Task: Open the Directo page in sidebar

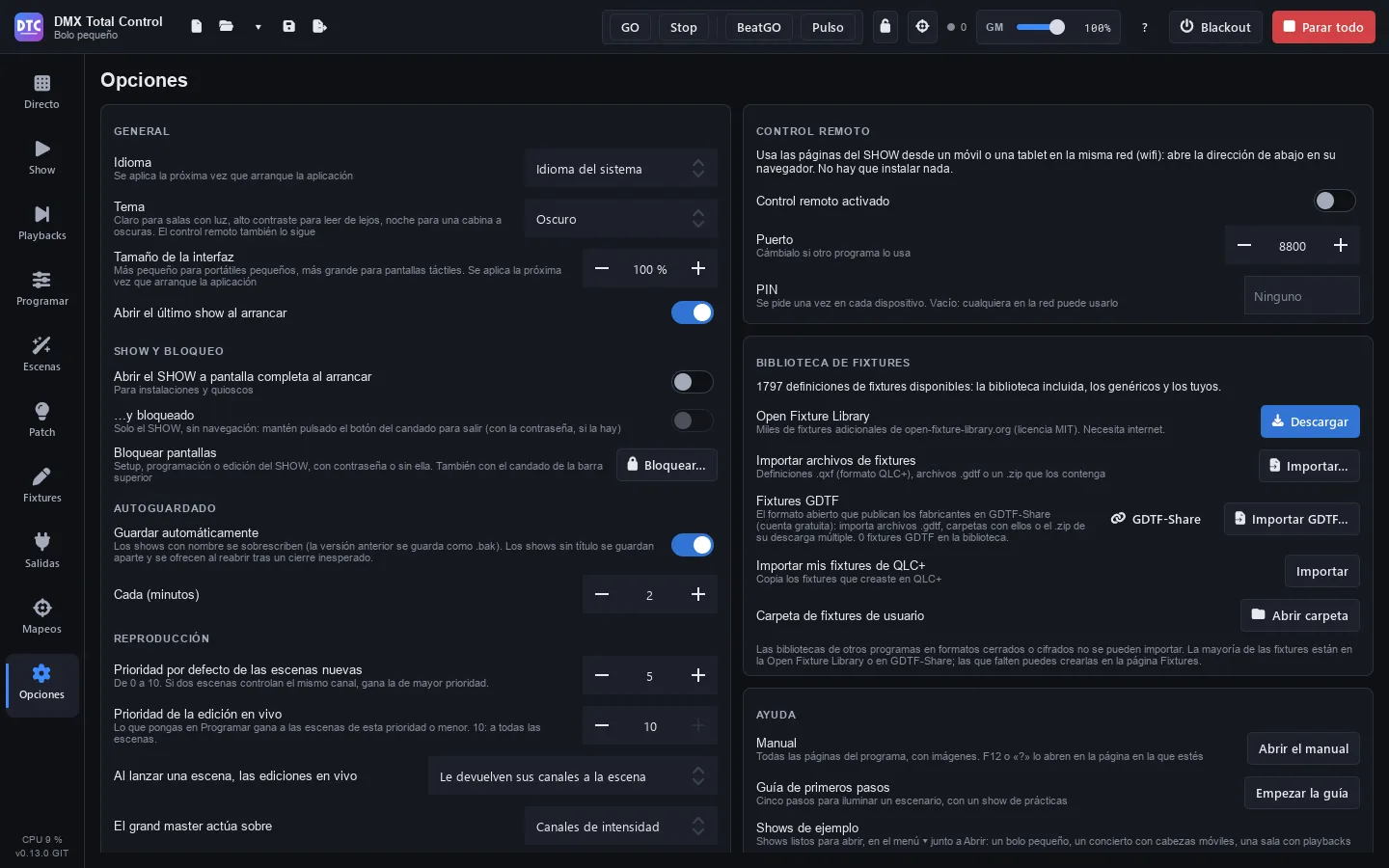Action: [x=41, y=93]
